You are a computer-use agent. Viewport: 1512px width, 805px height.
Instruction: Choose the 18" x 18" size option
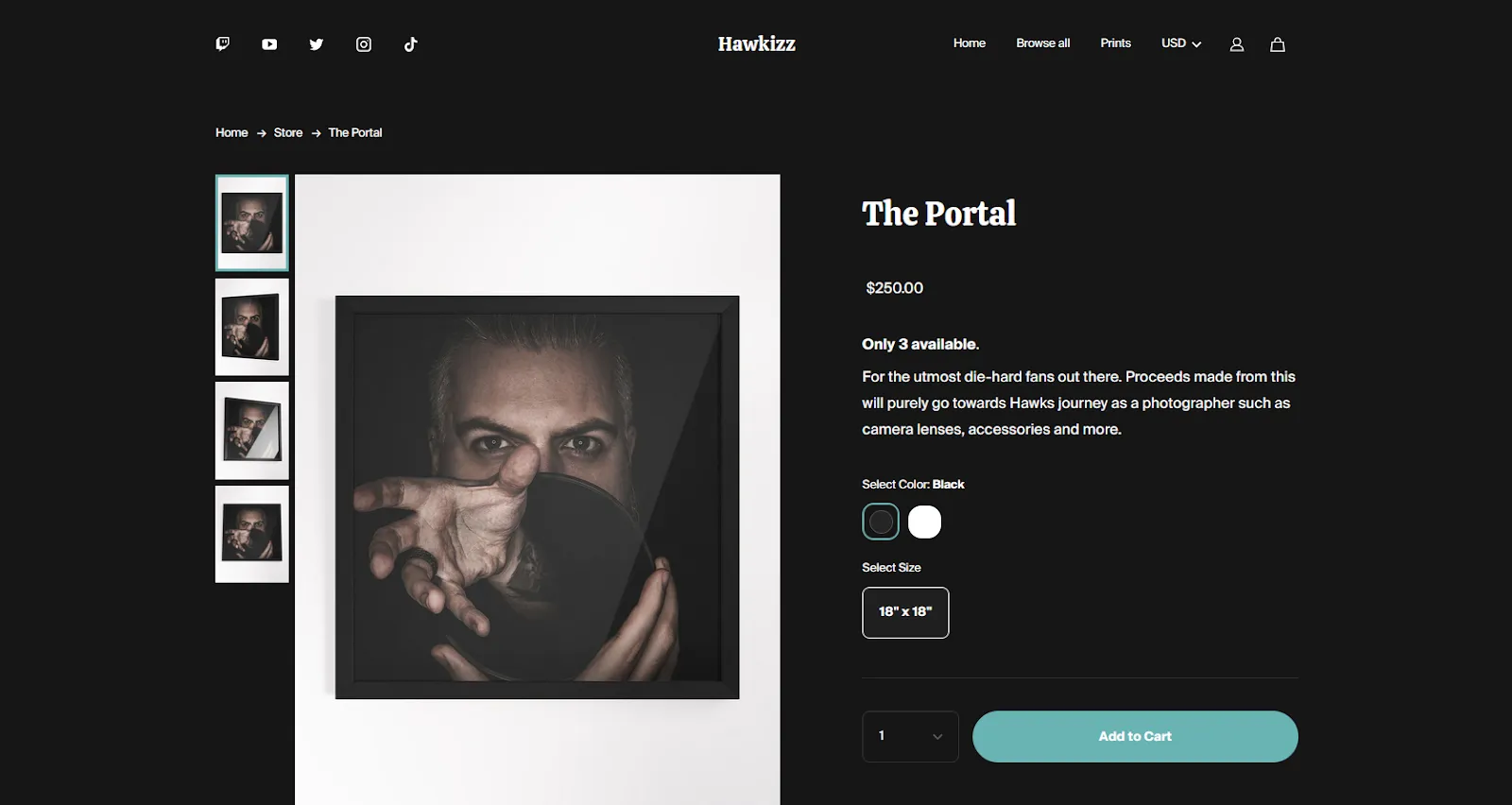pyautogui.click(x=905, y=612)
